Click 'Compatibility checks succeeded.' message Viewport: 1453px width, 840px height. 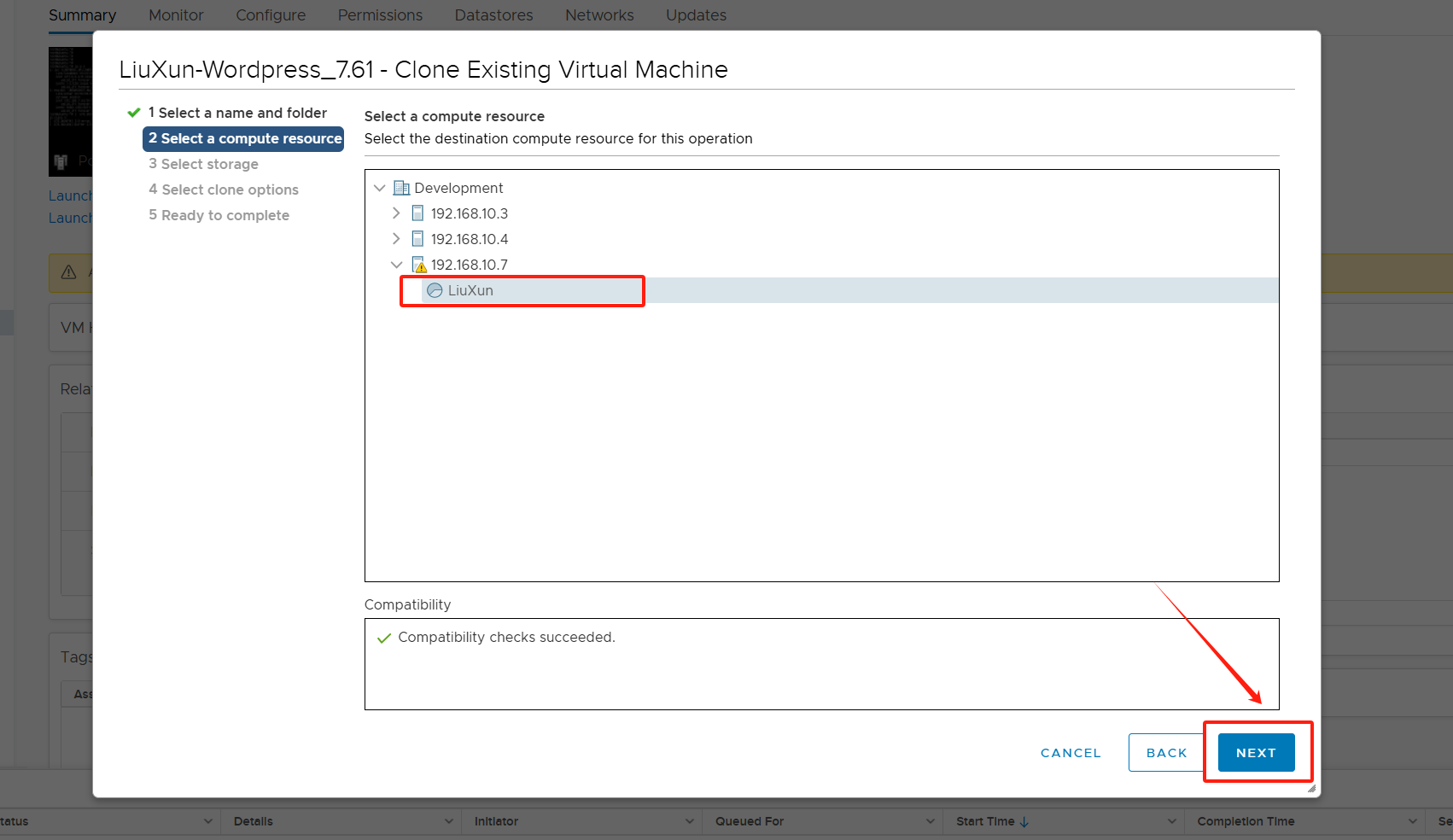pos(506,638)
